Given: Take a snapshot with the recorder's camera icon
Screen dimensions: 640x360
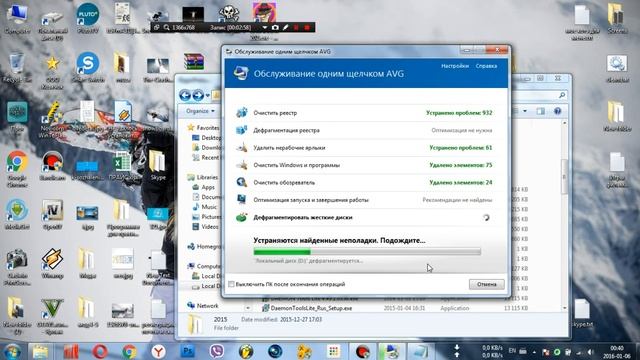Looking at the screenshot, I should 275,27.
